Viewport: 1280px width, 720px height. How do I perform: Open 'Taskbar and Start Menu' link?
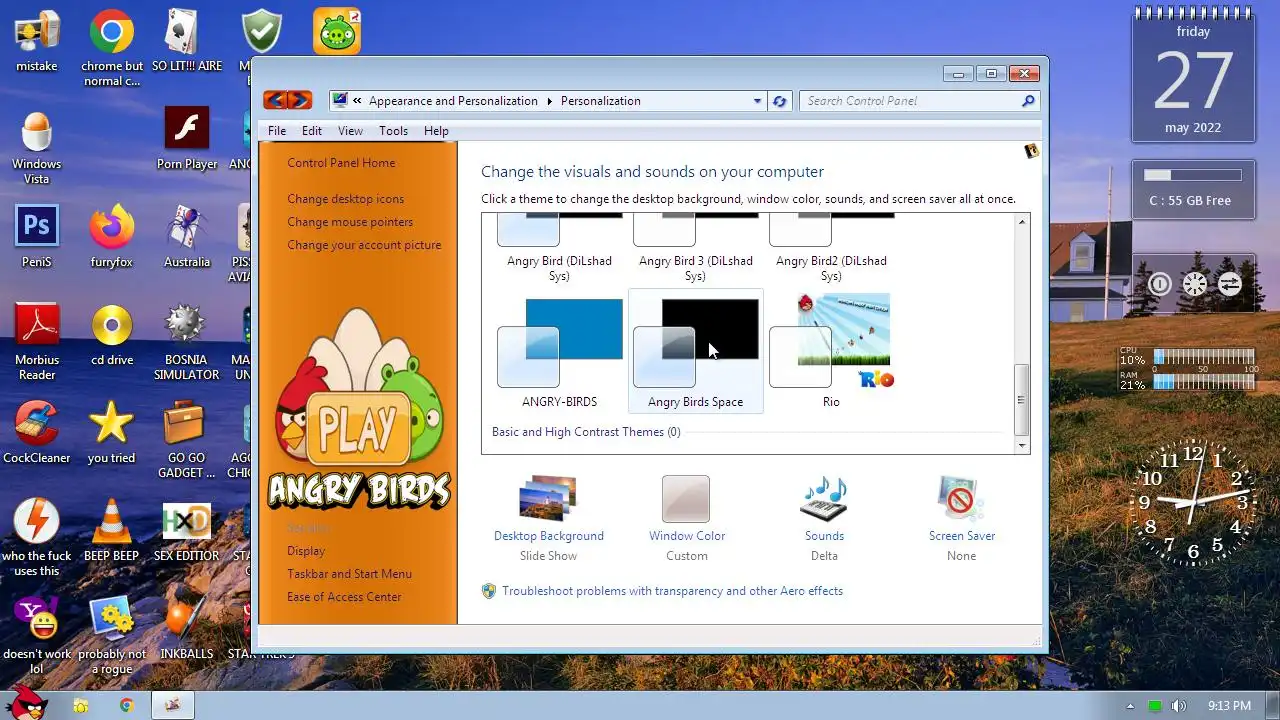point(349,574)
